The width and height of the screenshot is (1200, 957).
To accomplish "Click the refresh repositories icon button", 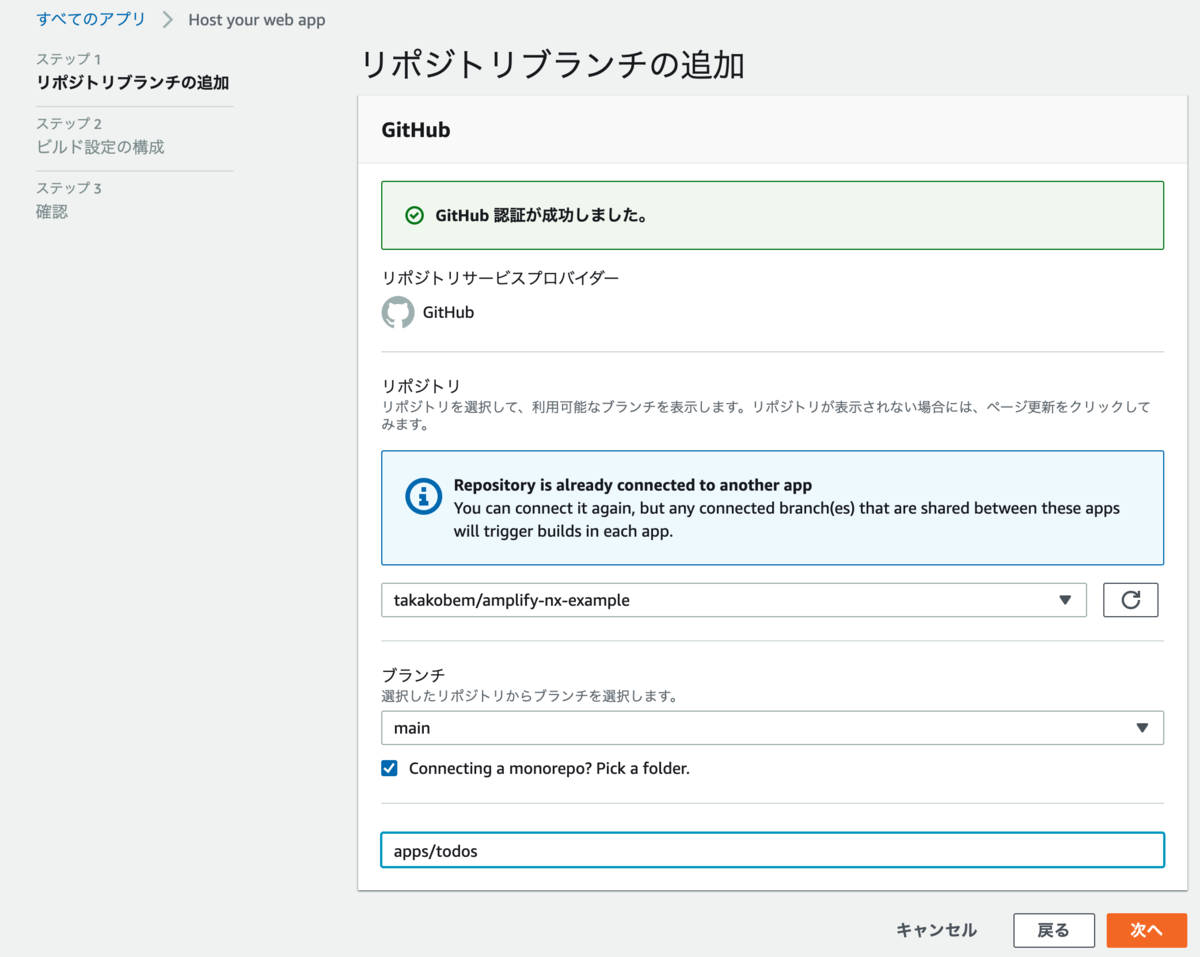I will pyautogui.click(x=1130, y=600).
